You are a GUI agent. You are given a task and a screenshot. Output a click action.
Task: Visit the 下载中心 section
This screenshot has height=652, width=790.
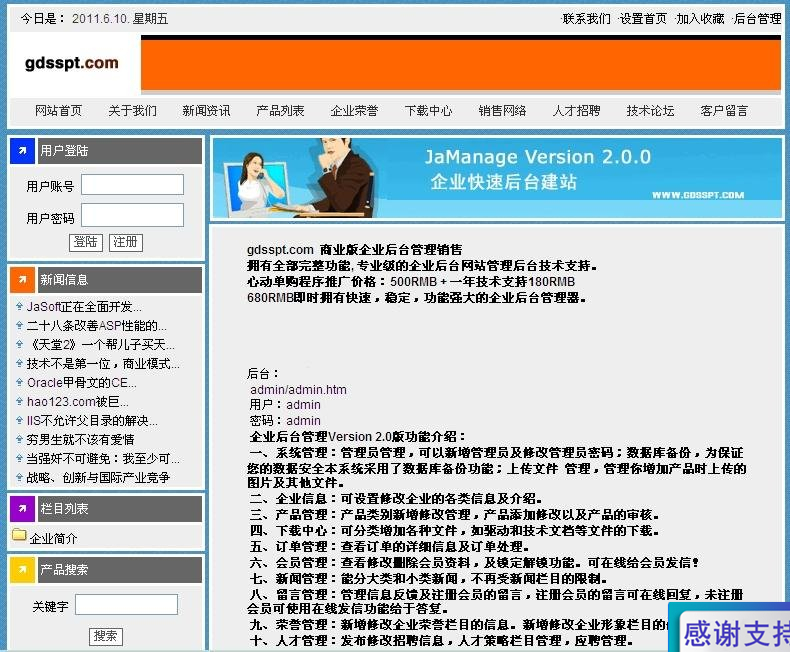pos(428,111)
